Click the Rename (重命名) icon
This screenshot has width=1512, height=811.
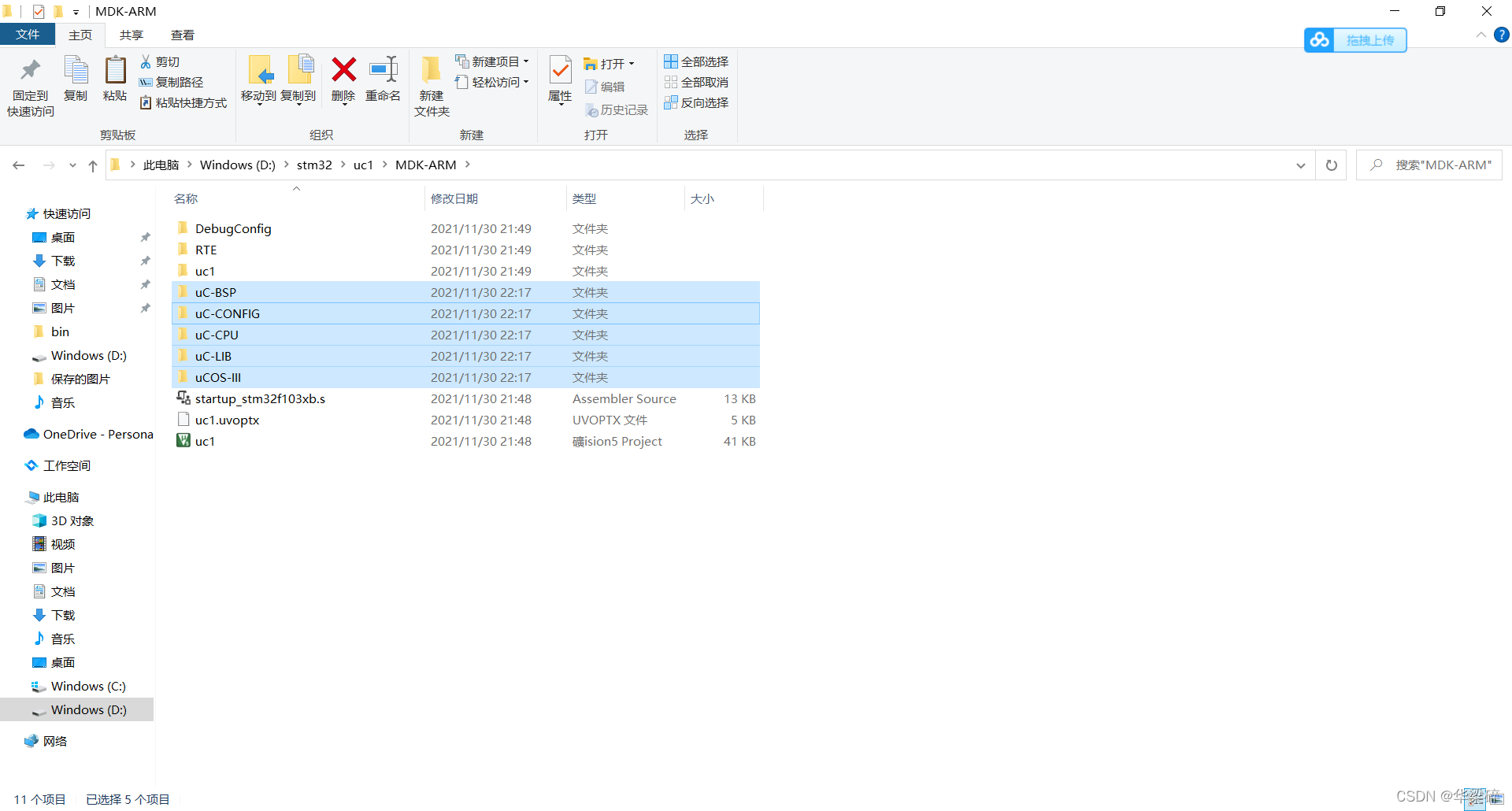coord(383,70)
